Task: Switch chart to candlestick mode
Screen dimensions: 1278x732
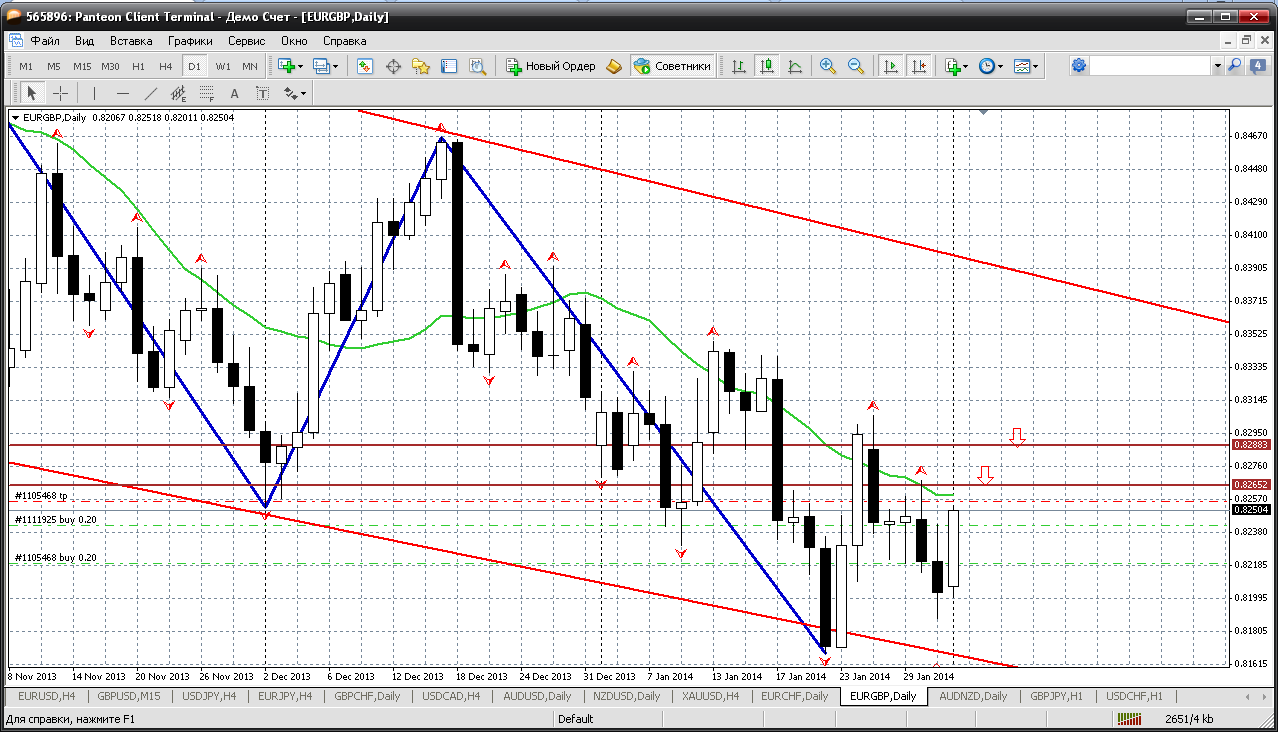Action: pos(767,66)
